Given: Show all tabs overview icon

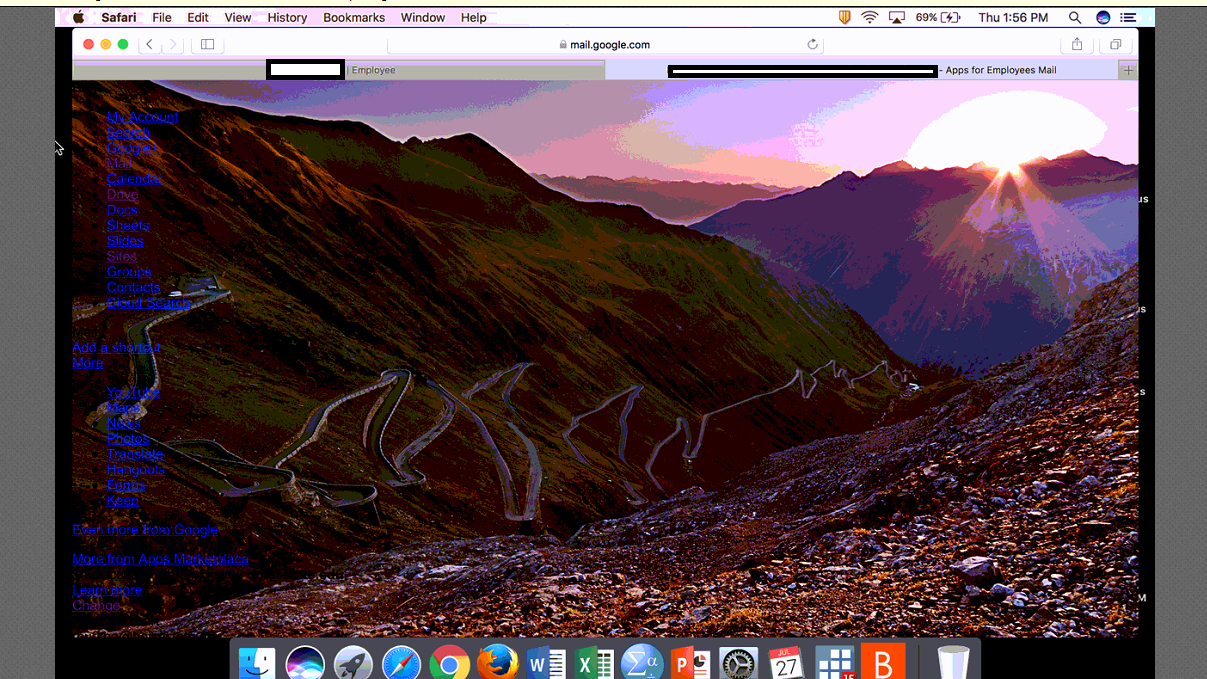Looking at the screenshot, I should [x=1115, y=44].
